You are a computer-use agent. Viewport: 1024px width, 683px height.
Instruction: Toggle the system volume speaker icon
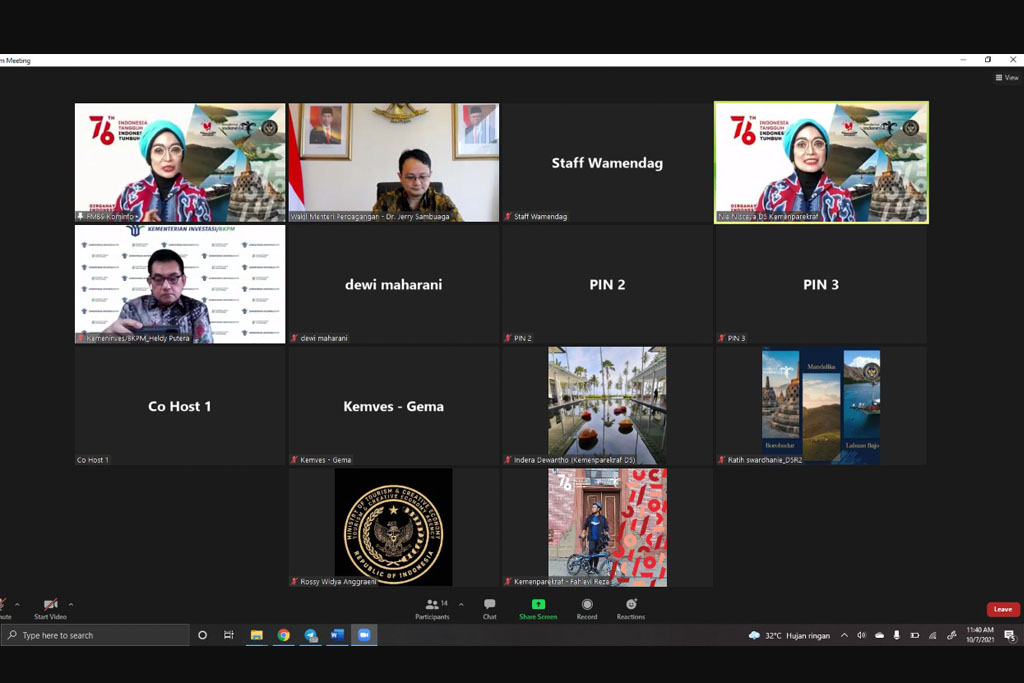861,636
